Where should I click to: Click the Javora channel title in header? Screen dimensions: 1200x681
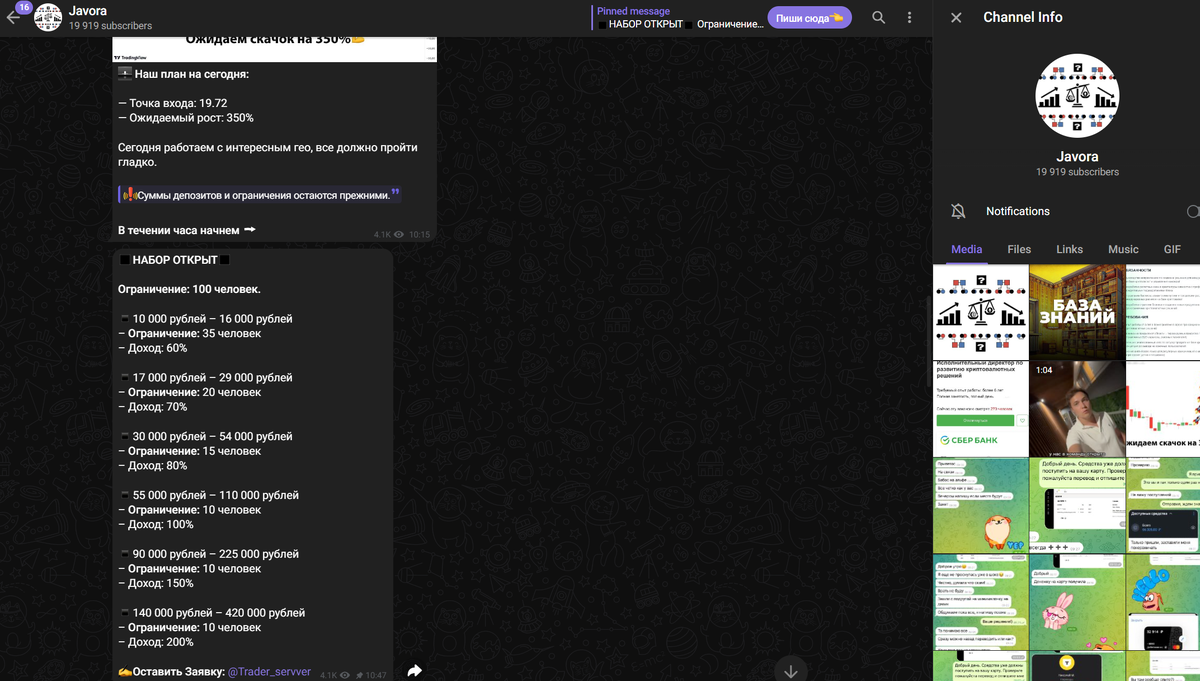(89, 11)
